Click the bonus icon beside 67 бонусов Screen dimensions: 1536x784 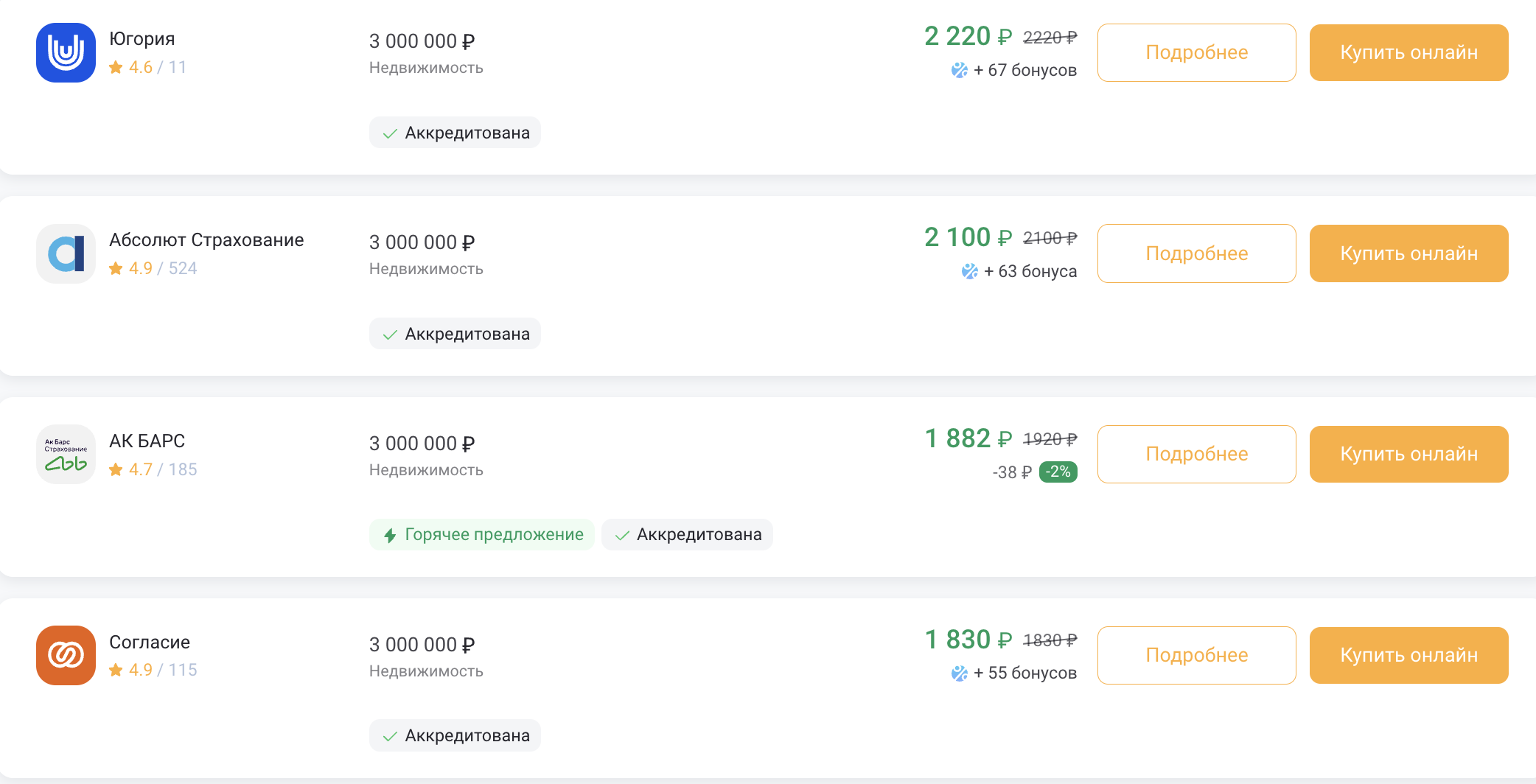point(959,70)
